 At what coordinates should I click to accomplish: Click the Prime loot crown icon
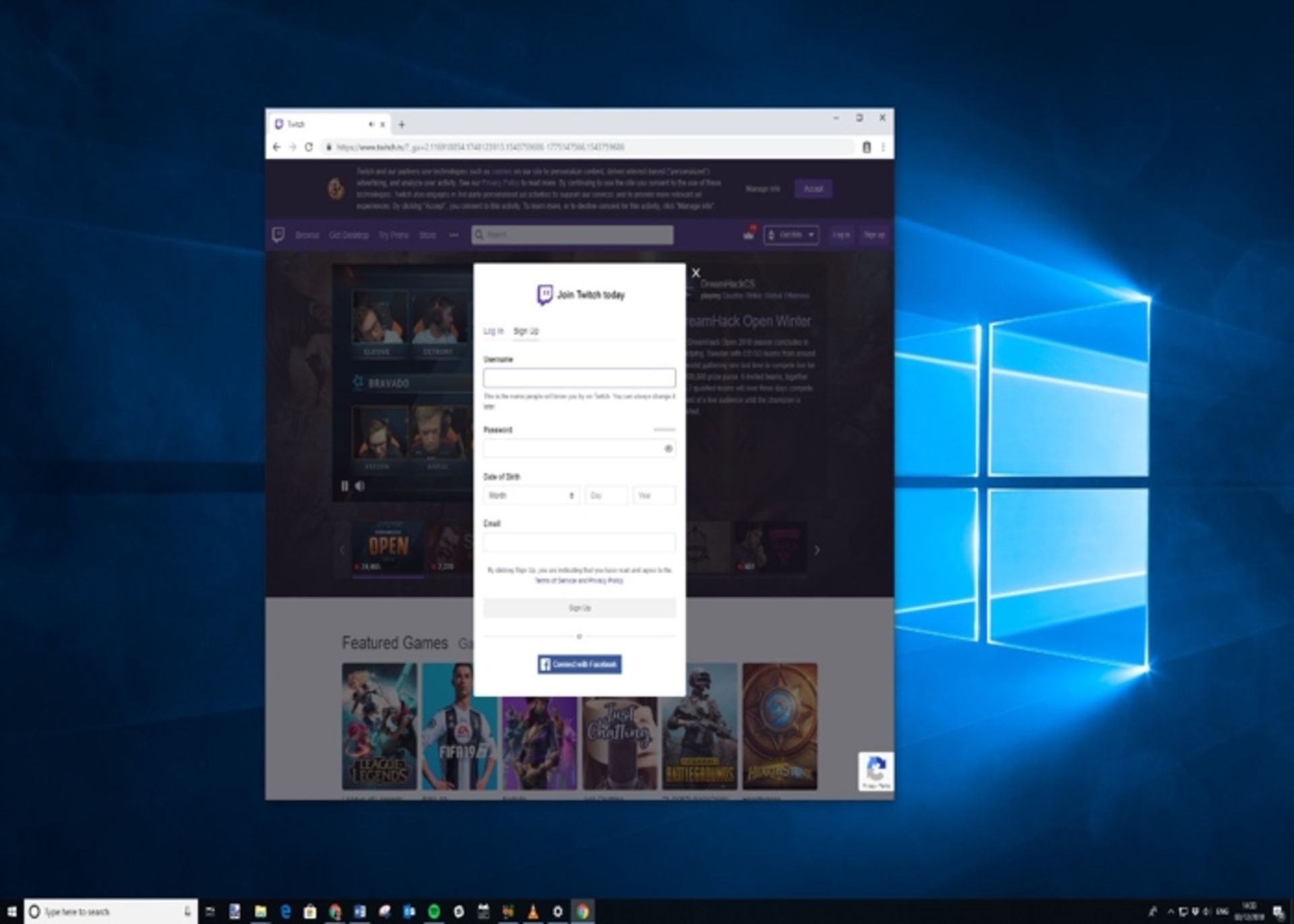tap(749, 235)
